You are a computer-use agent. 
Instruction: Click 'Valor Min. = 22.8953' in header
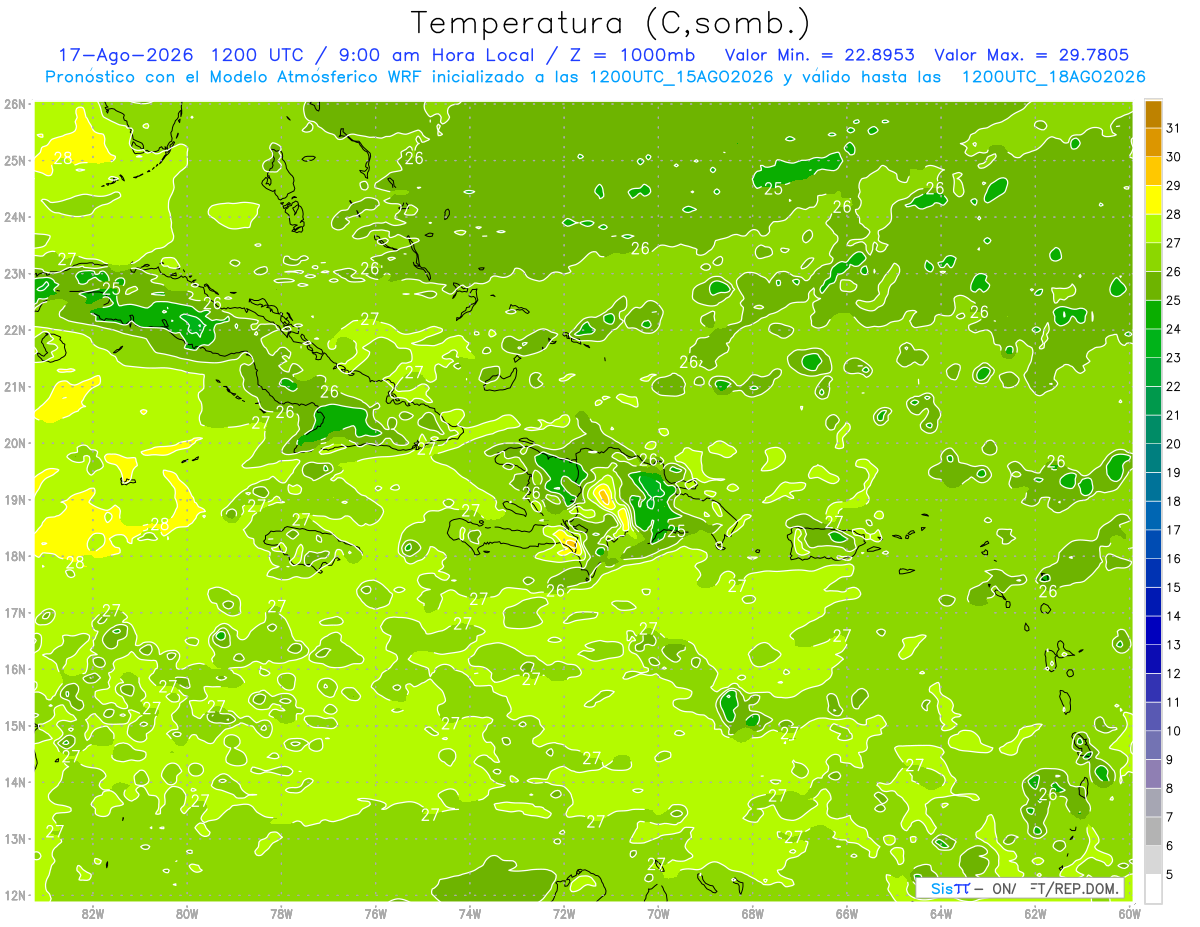(820, 56)
